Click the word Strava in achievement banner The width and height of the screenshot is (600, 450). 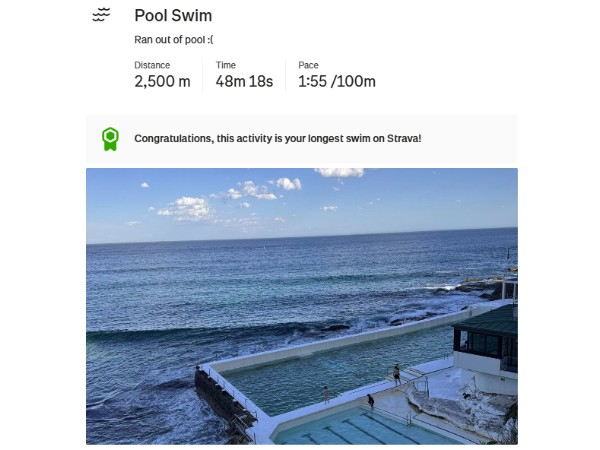(402, 138)
